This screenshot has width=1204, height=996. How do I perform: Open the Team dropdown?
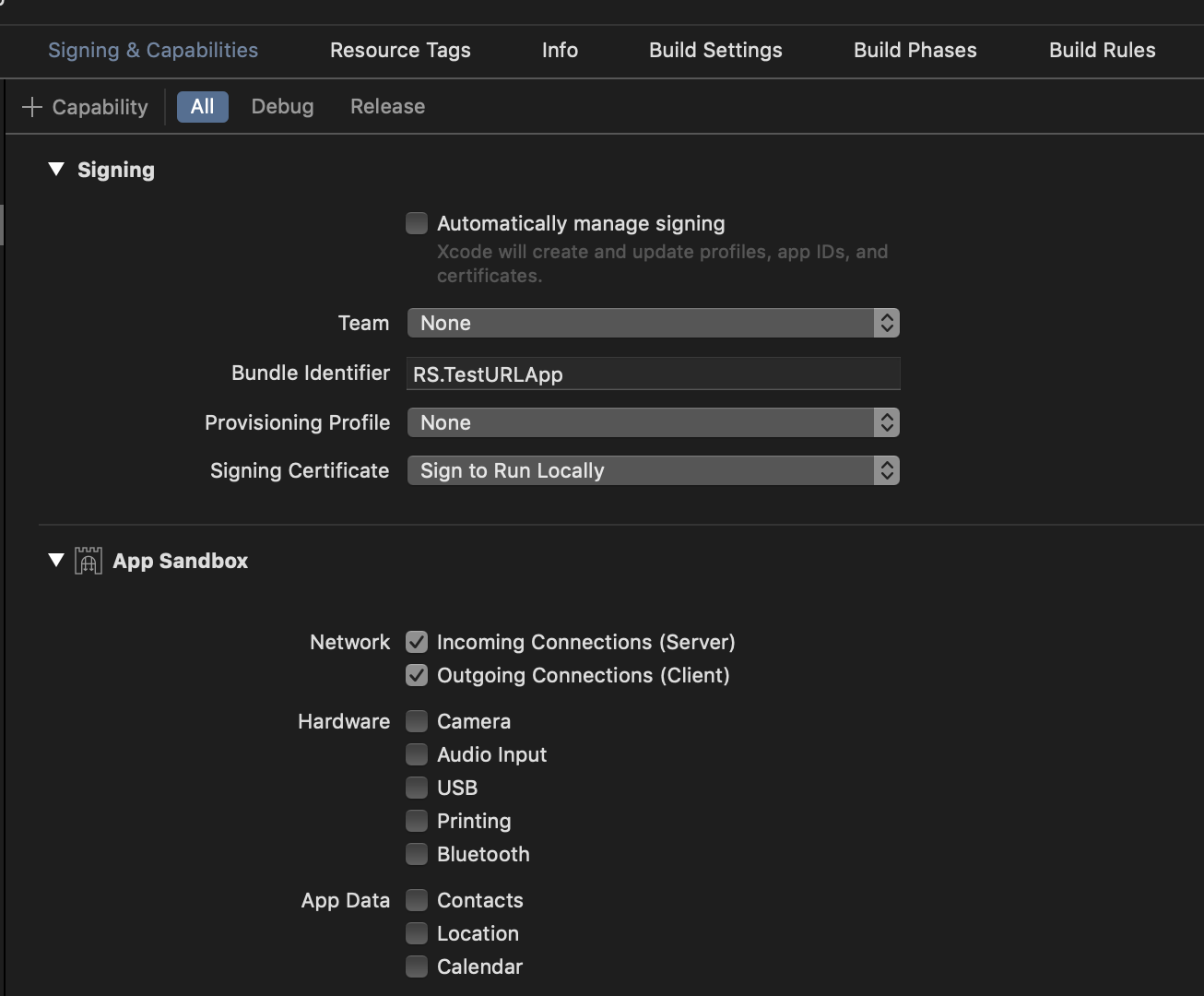click(x=653, y=323)
